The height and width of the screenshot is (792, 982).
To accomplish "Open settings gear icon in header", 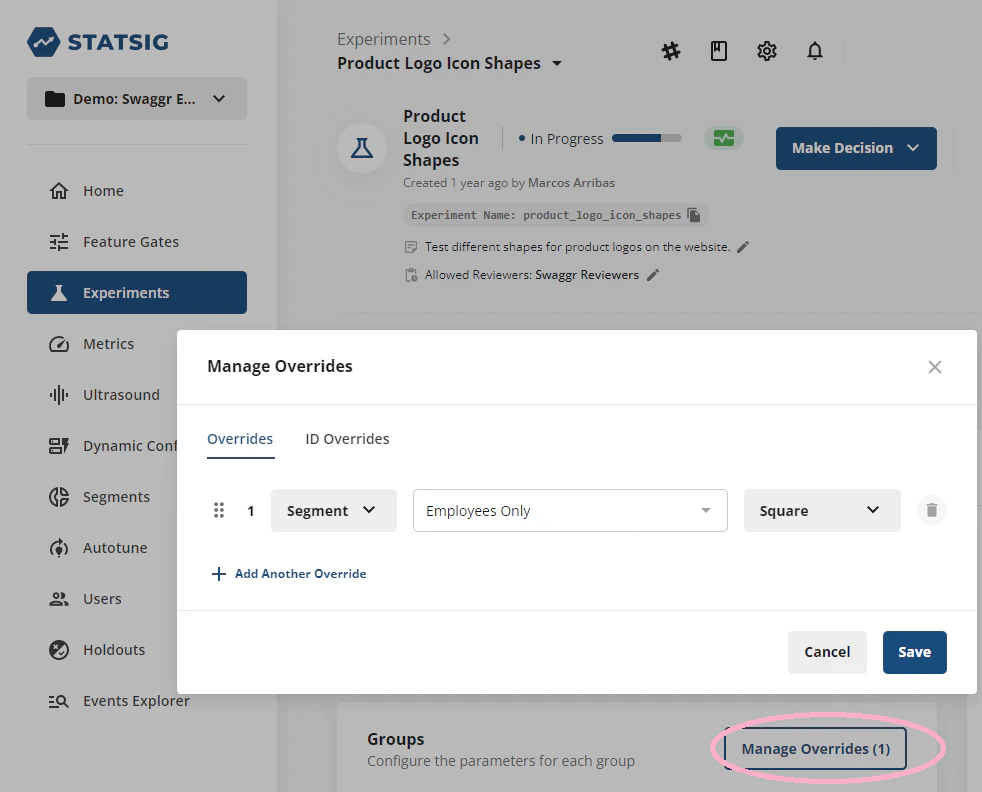I will 767,51.
